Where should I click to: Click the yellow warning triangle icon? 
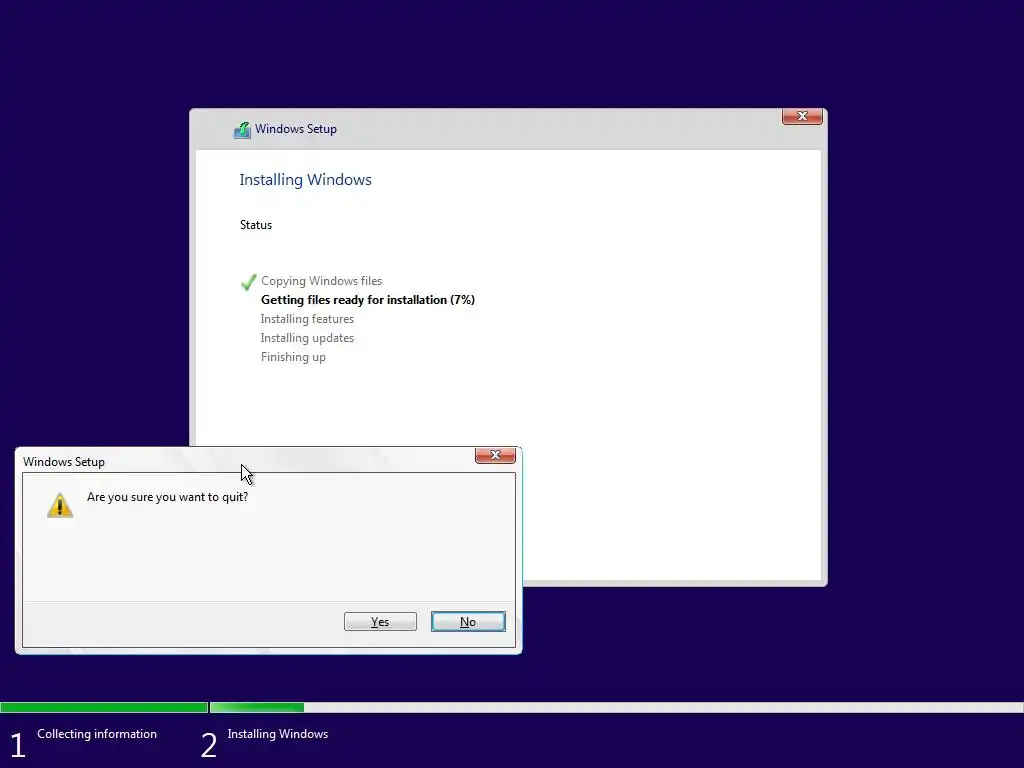click(x=60, y=505)
